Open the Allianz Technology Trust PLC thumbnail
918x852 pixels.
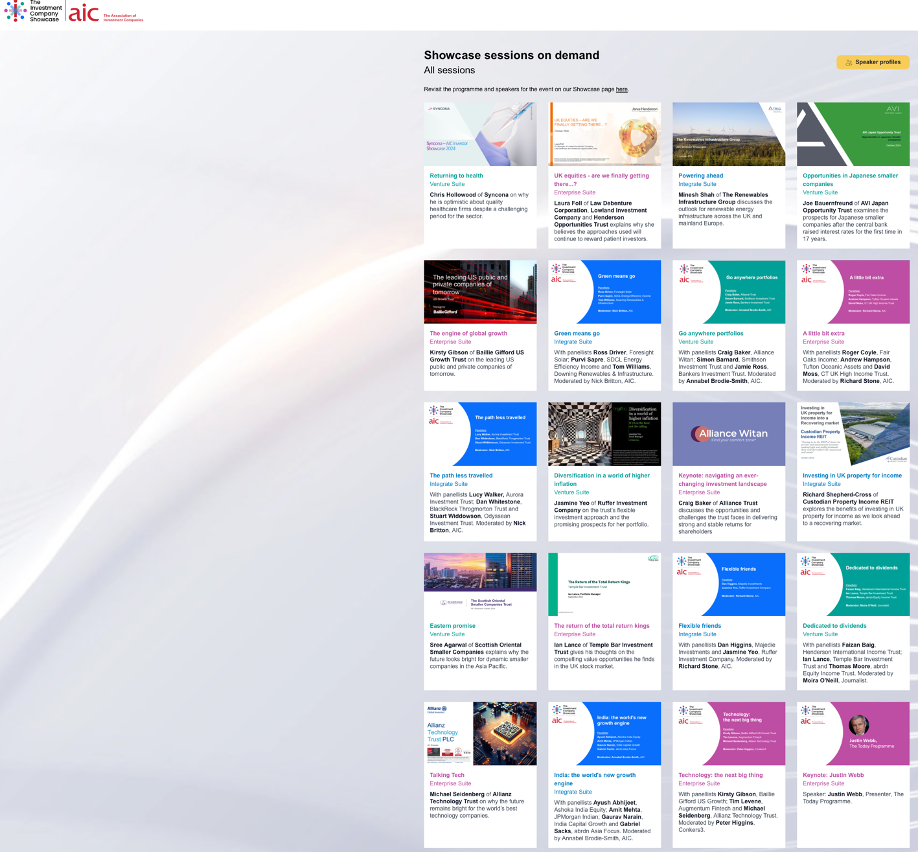pos(480,734)
